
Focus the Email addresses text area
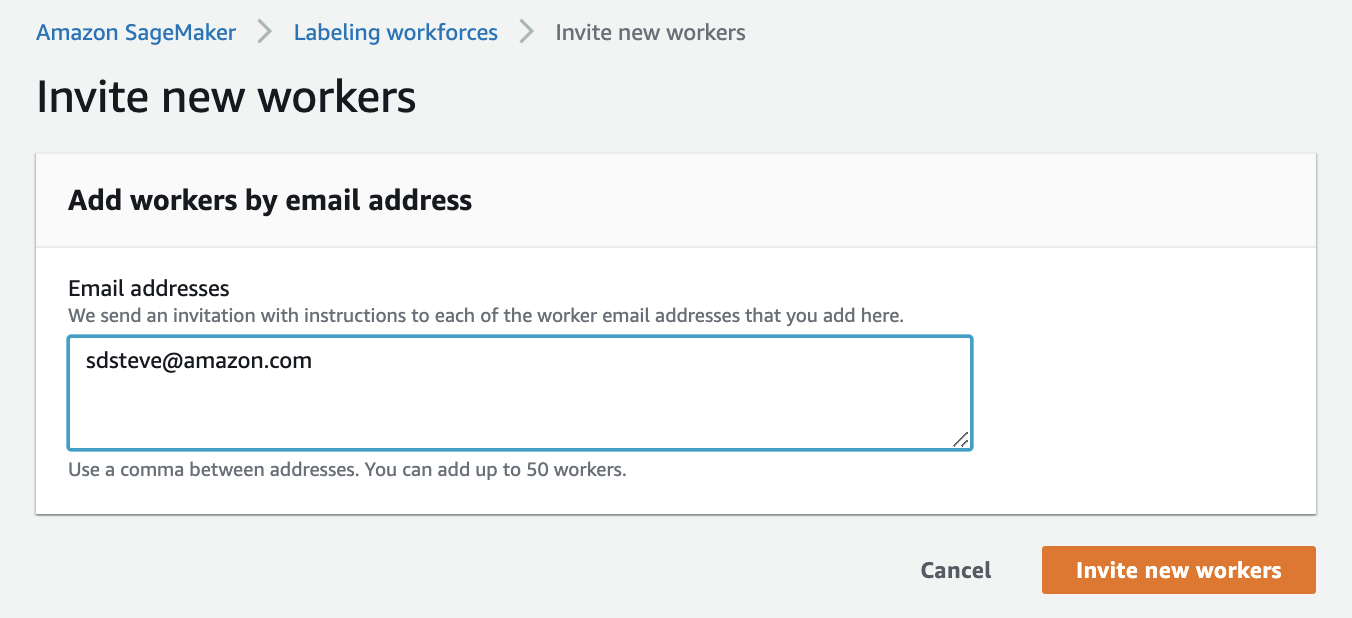click(x=520, y=393)
